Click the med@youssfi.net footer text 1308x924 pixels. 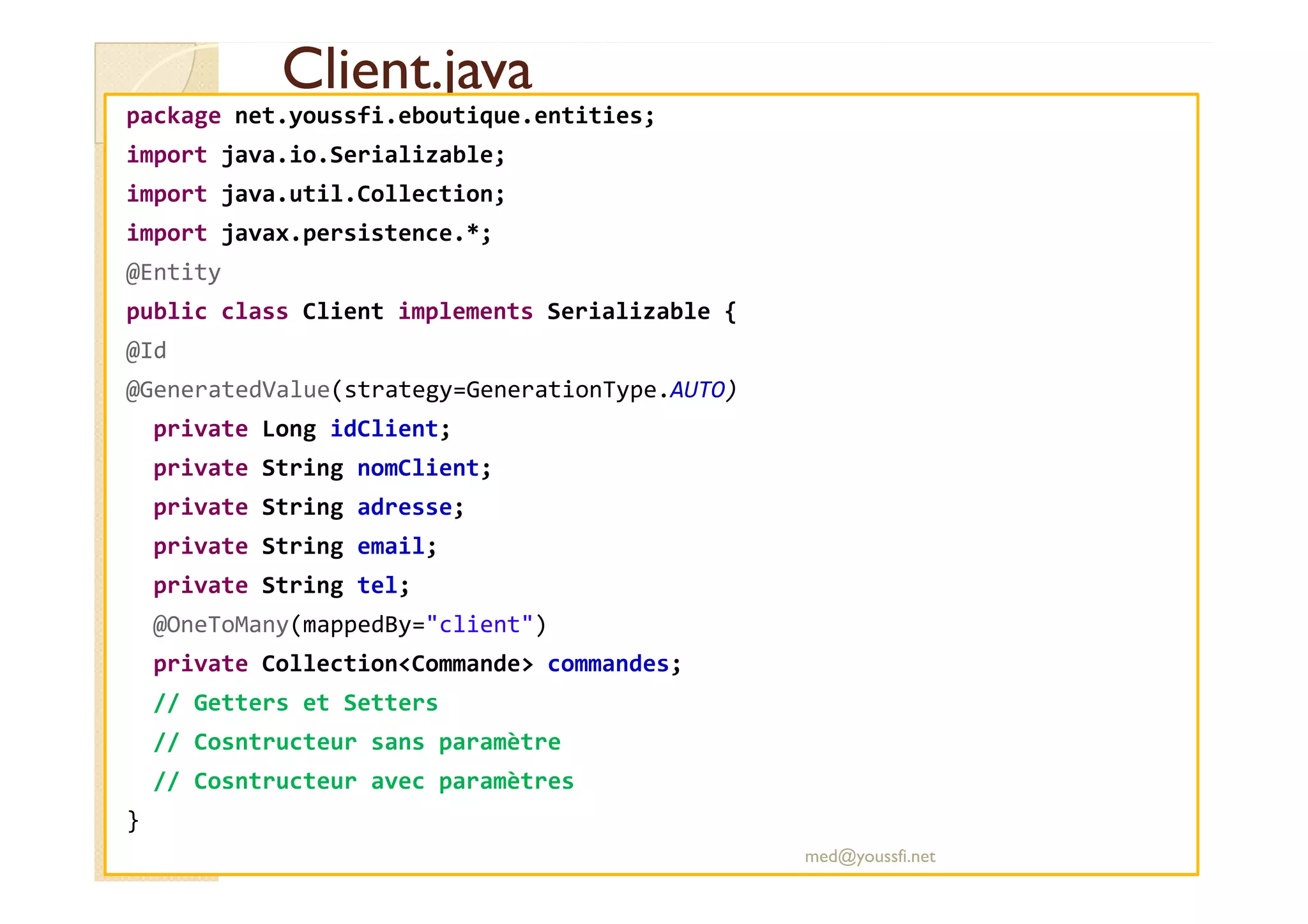tap(870, 856)
